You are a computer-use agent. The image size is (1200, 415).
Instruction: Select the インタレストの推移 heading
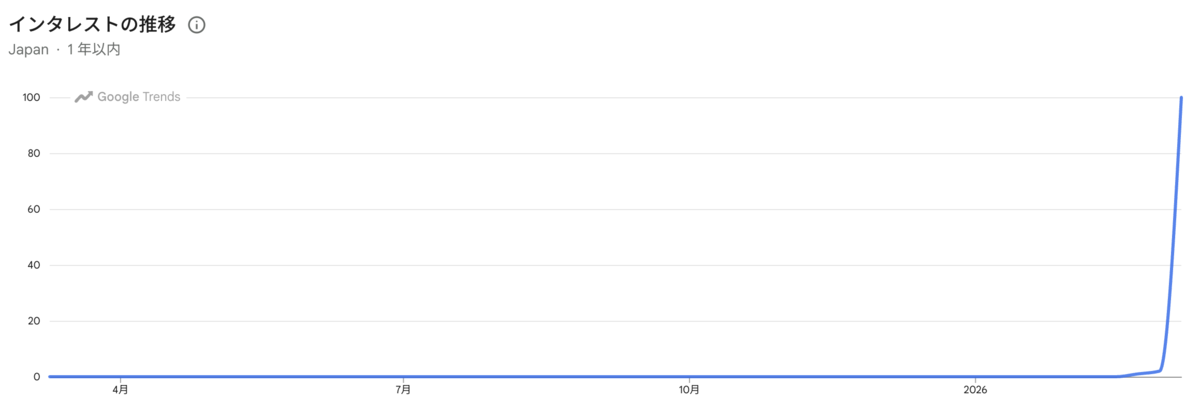[x=92, y=24]
